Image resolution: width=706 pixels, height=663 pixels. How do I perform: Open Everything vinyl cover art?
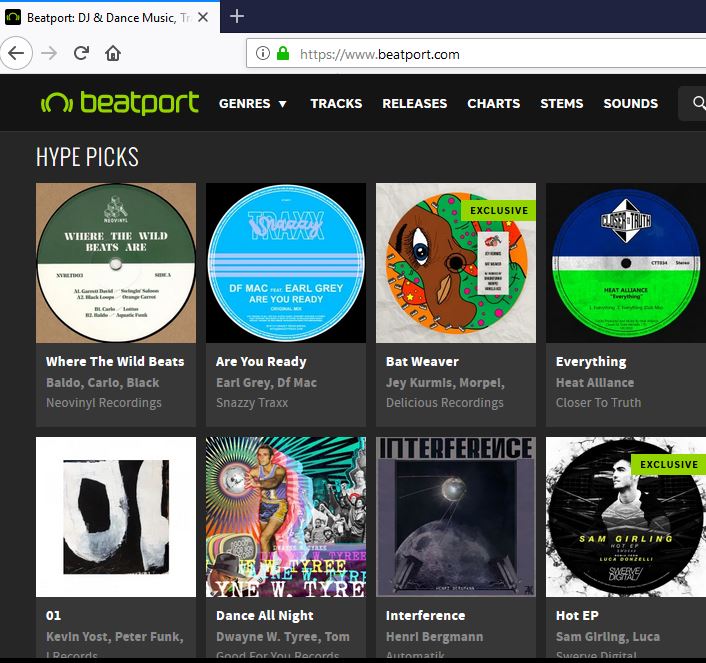[x=626, y=263]
